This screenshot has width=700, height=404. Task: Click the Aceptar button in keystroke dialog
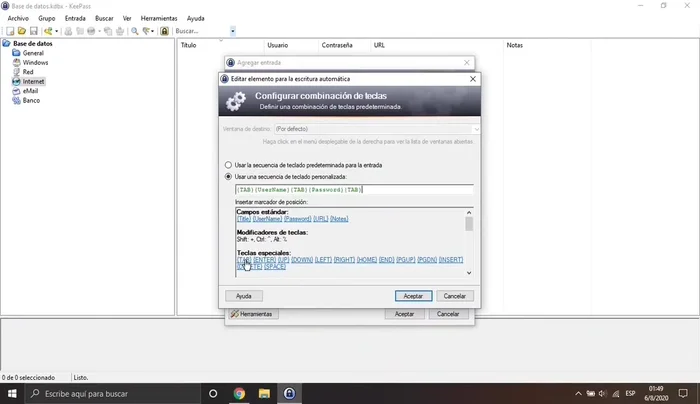coord(413,296)
